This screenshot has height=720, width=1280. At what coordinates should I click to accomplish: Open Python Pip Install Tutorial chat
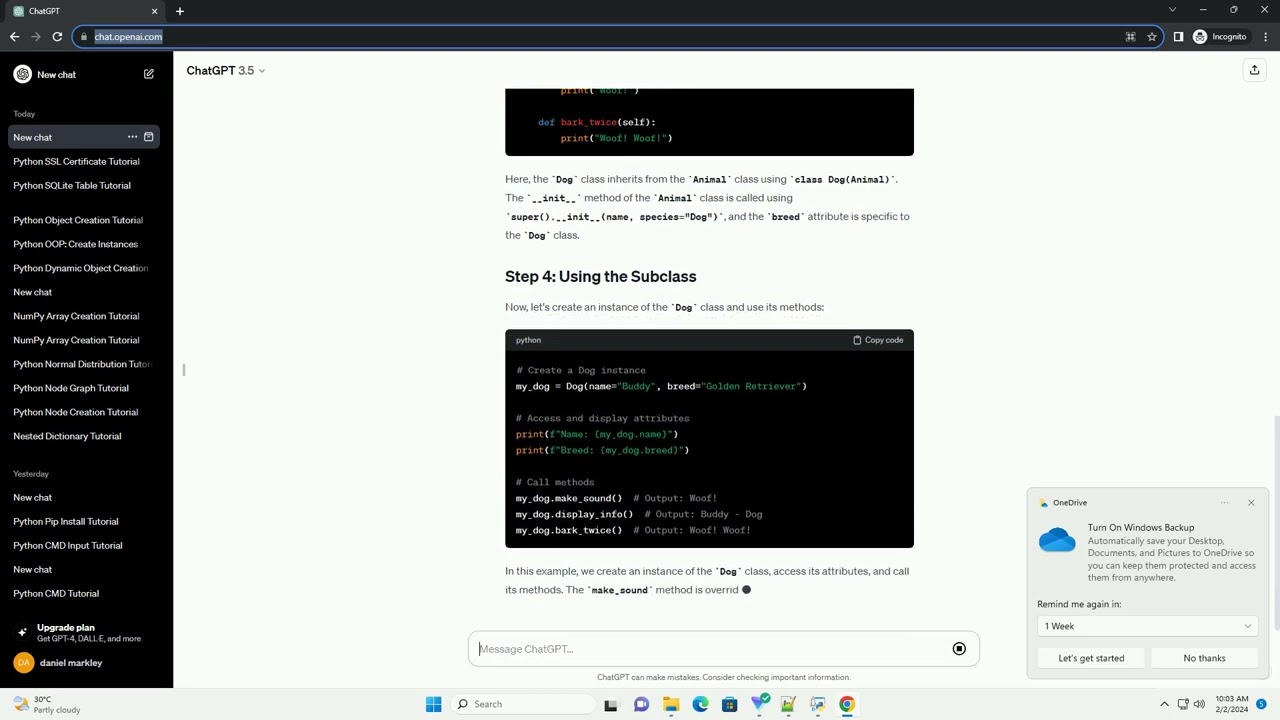pyautogui.click(x=65, y=521)
